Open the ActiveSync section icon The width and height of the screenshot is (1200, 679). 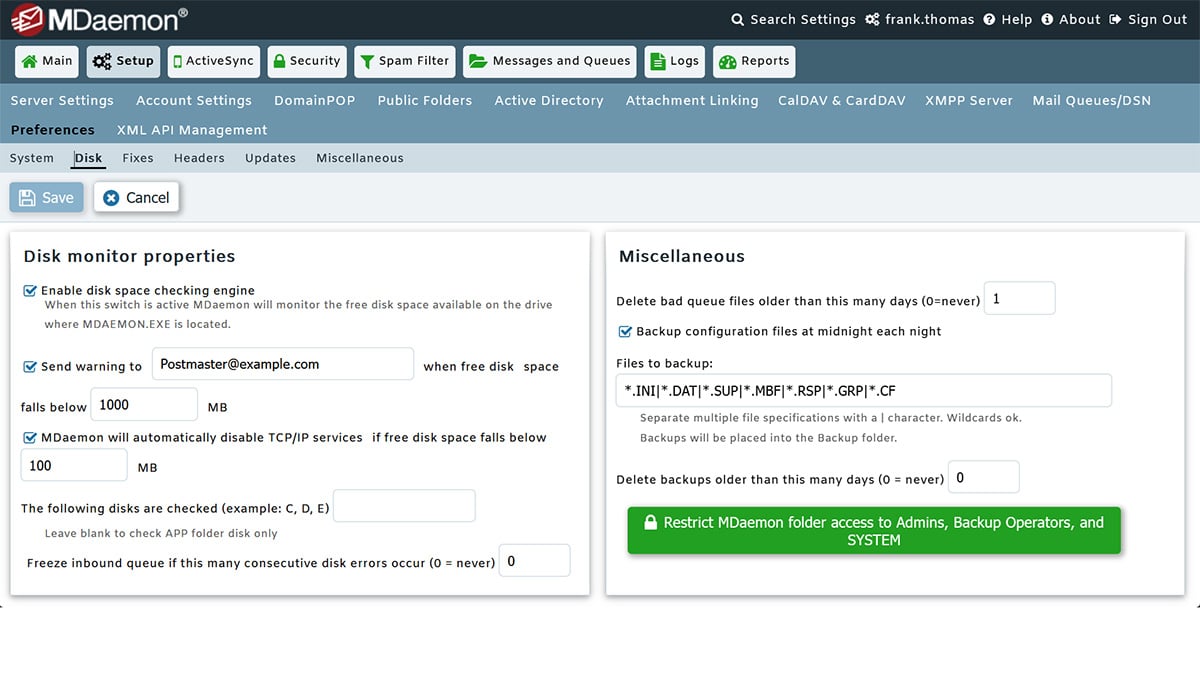[180, 61]
